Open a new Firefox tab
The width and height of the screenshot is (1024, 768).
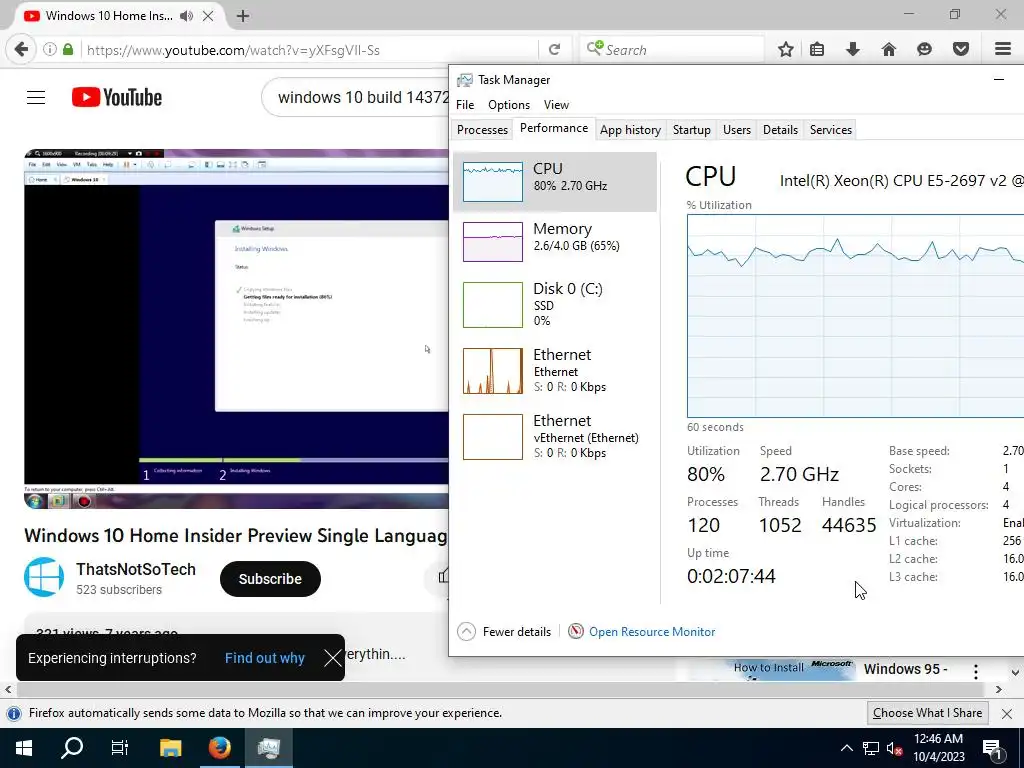(243, 16)
